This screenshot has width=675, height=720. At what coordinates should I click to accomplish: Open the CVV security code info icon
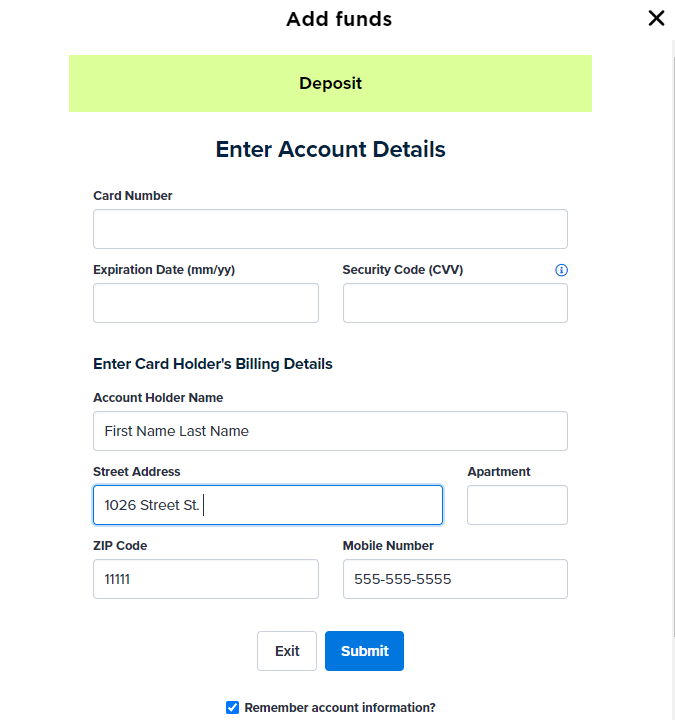click(x=561, y=270)
